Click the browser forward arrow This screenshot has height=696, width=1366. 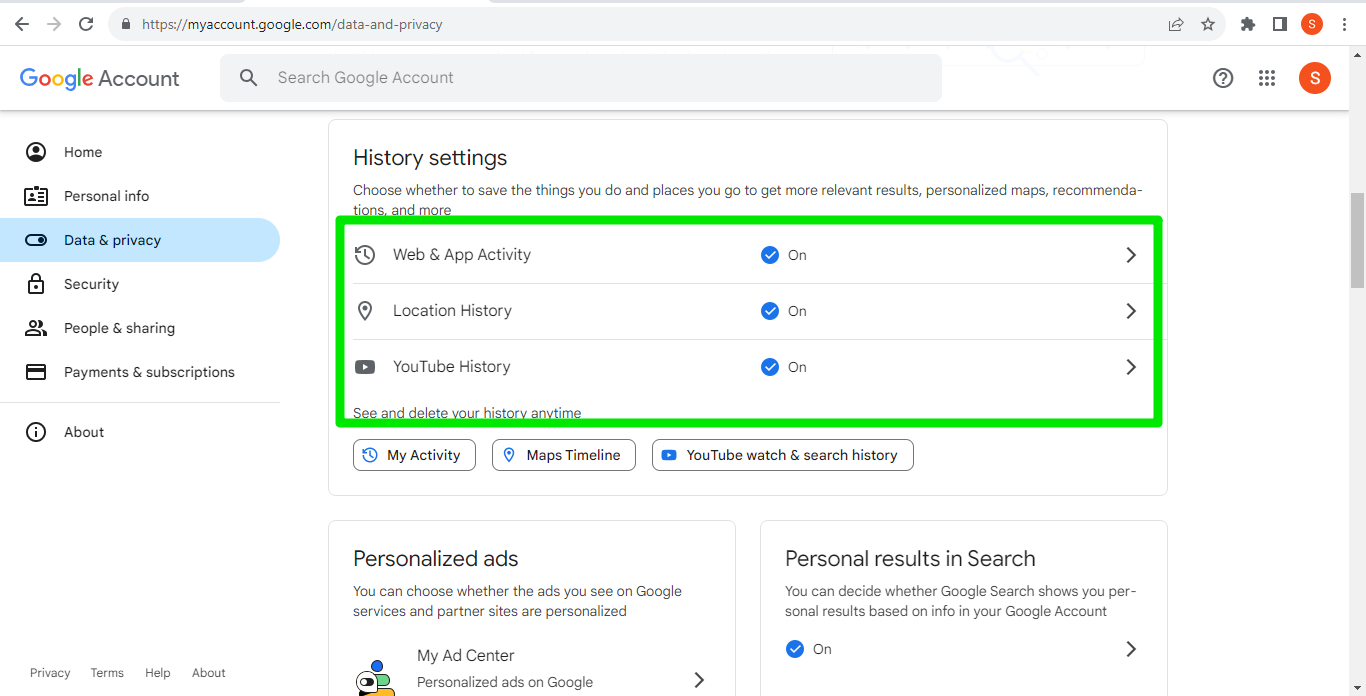coord(54,24)
